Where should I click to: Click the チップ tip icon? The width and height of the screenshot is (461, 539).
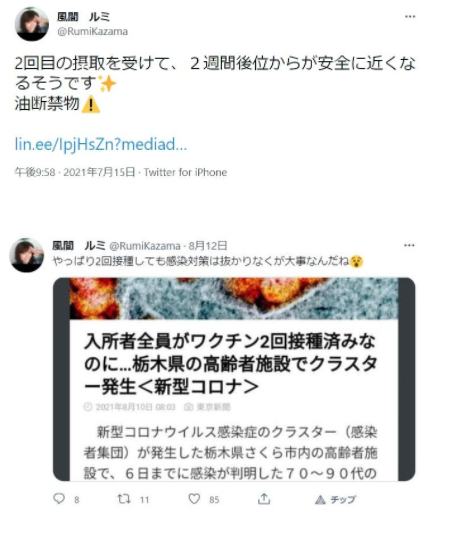tap(320, 499)
